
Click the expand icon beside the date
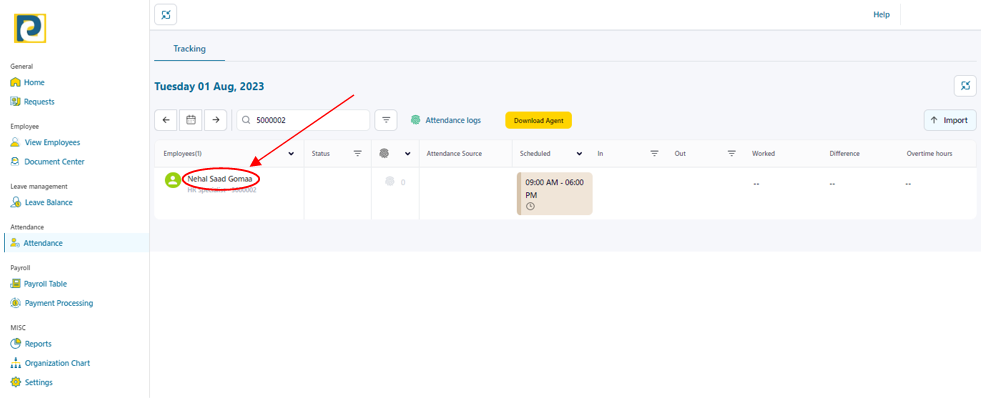pyautogui.click(x=965, y=86)
